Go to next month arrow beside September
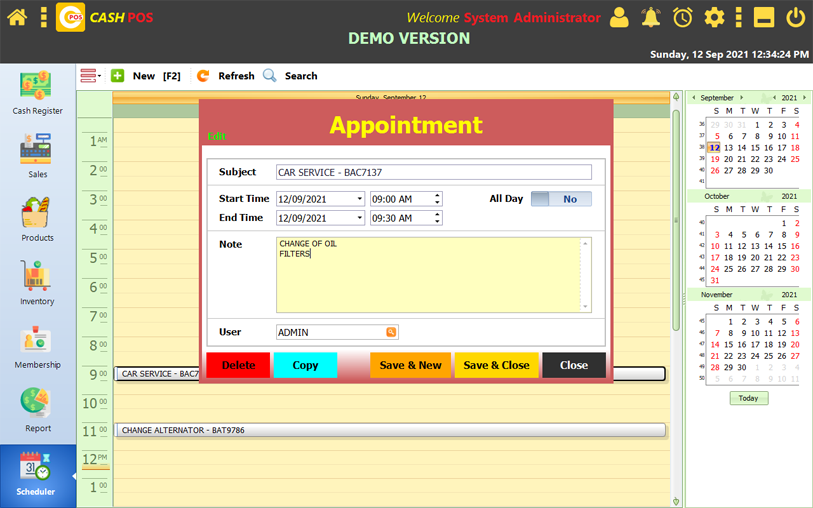813x508 pixels. [741, 97]
